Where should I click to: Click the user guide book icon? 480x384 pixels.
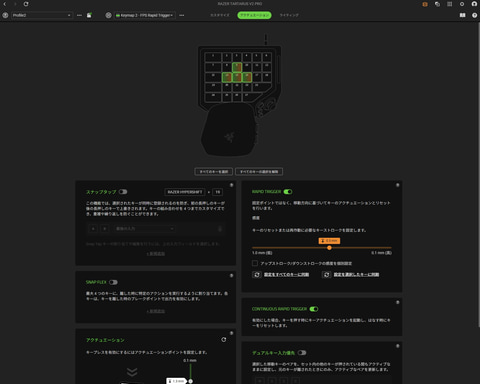click(462, 15)
